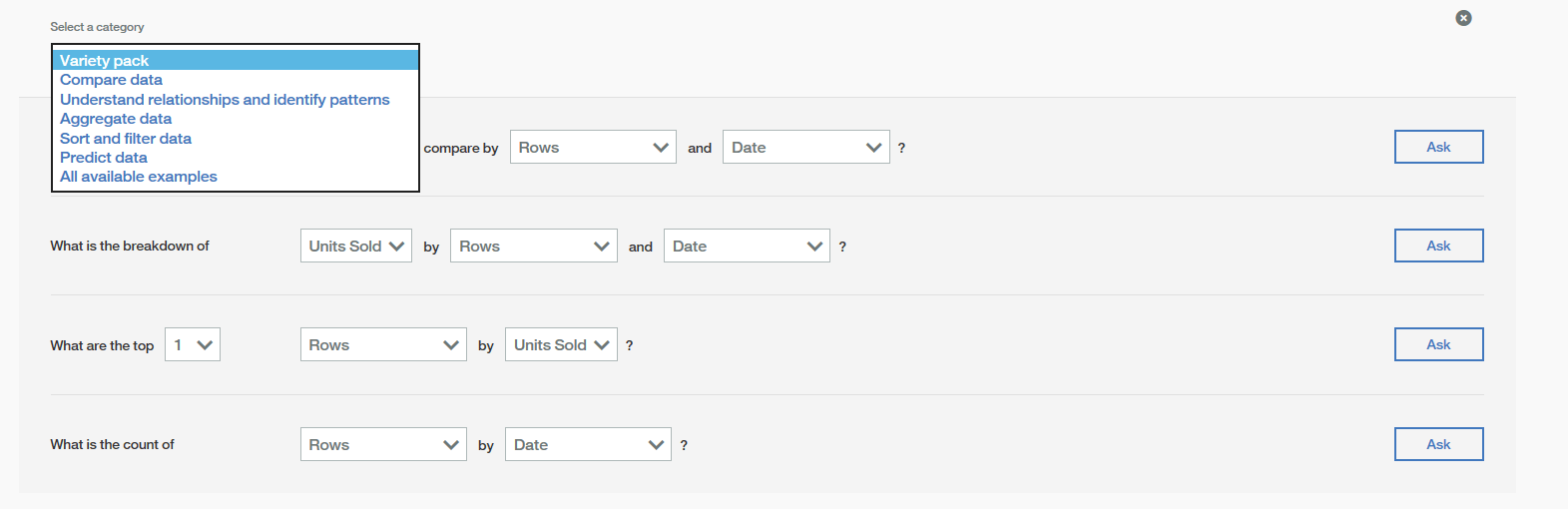The width and height of the screenshot is (1568, 509).
Task: Open Date dropdown in compare by row
Action: click(x=805, y=147)
